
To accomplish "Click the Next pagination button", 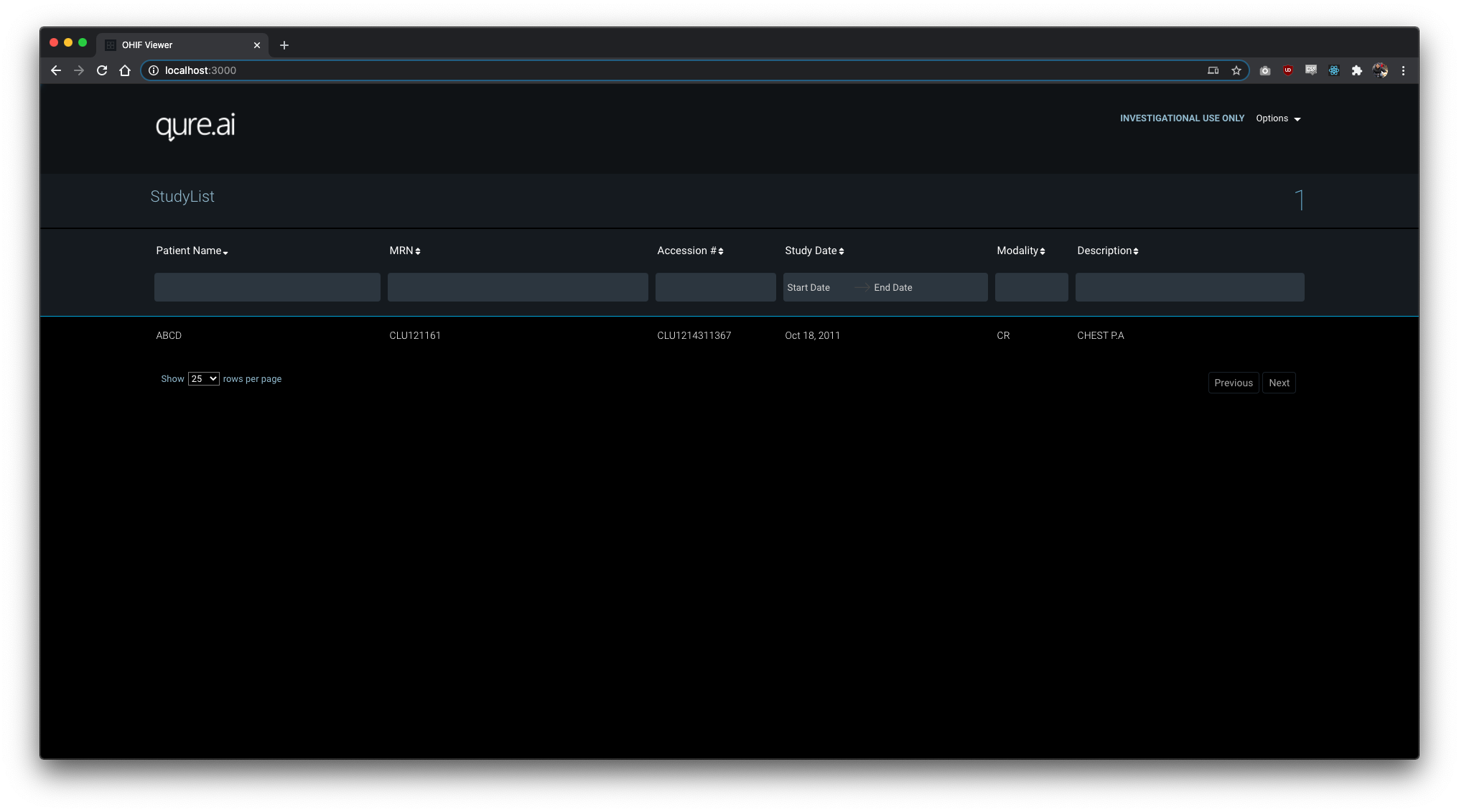I will [x=1279, y=382].
